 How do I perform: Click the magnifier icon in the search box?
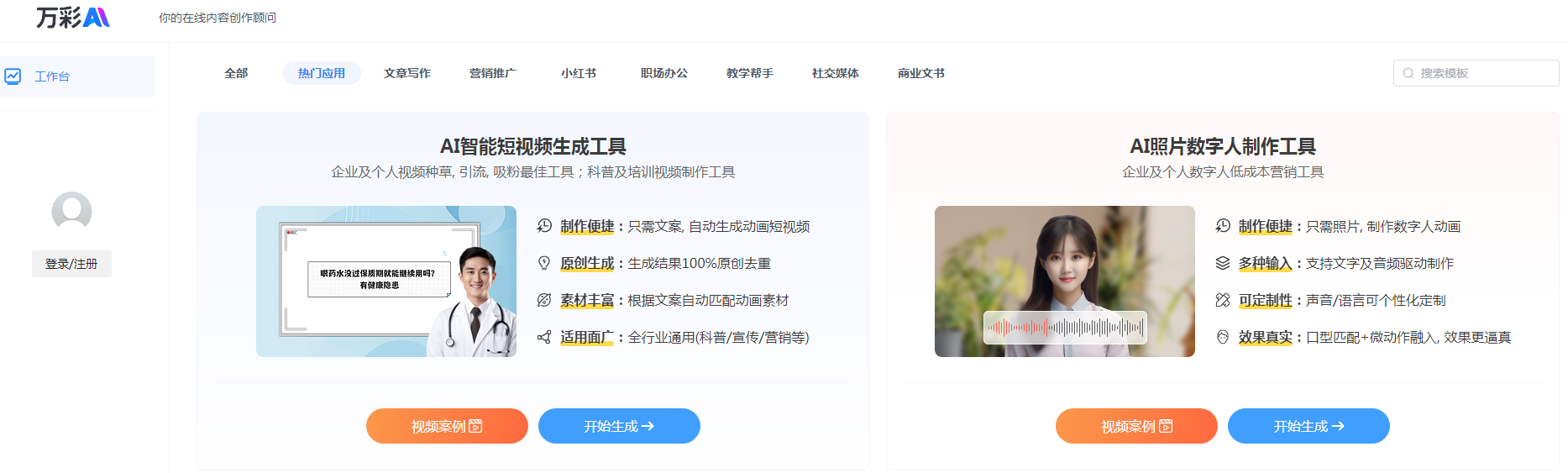(x=1408, y=74)
